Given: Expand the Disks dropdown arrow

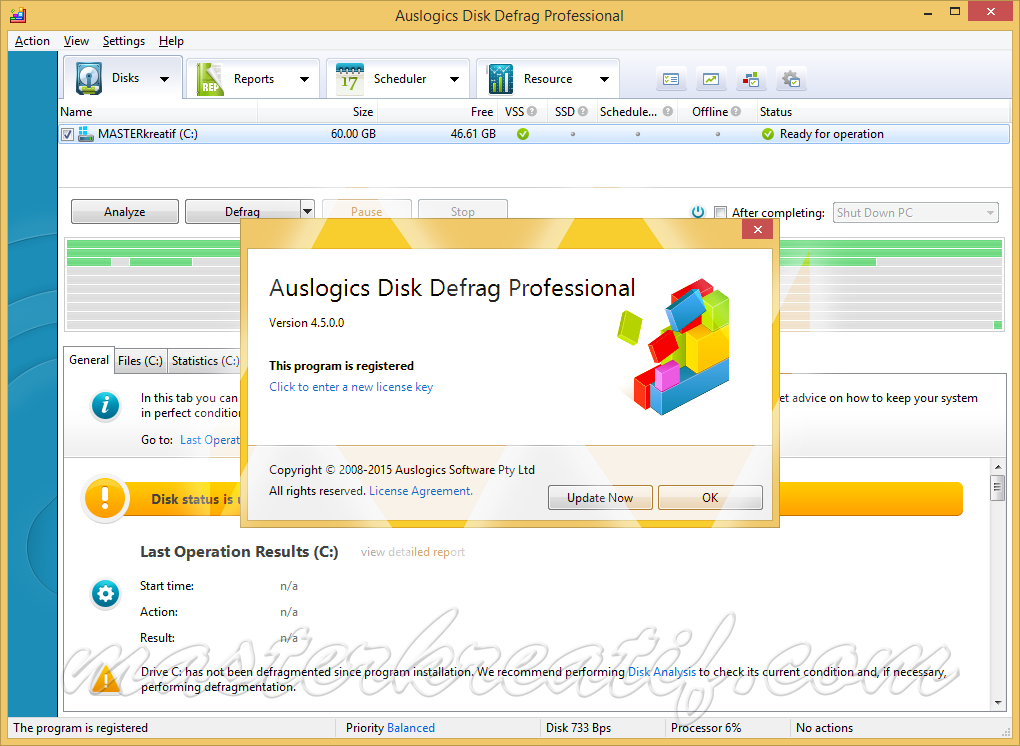Looking at the screenshot, I should pos(165,79).
